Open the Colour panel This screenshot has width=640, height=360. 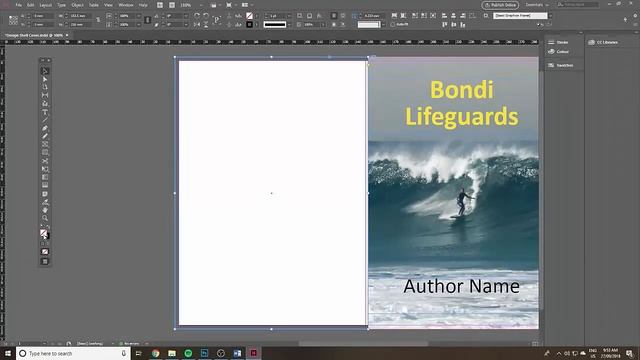[558, 51]
